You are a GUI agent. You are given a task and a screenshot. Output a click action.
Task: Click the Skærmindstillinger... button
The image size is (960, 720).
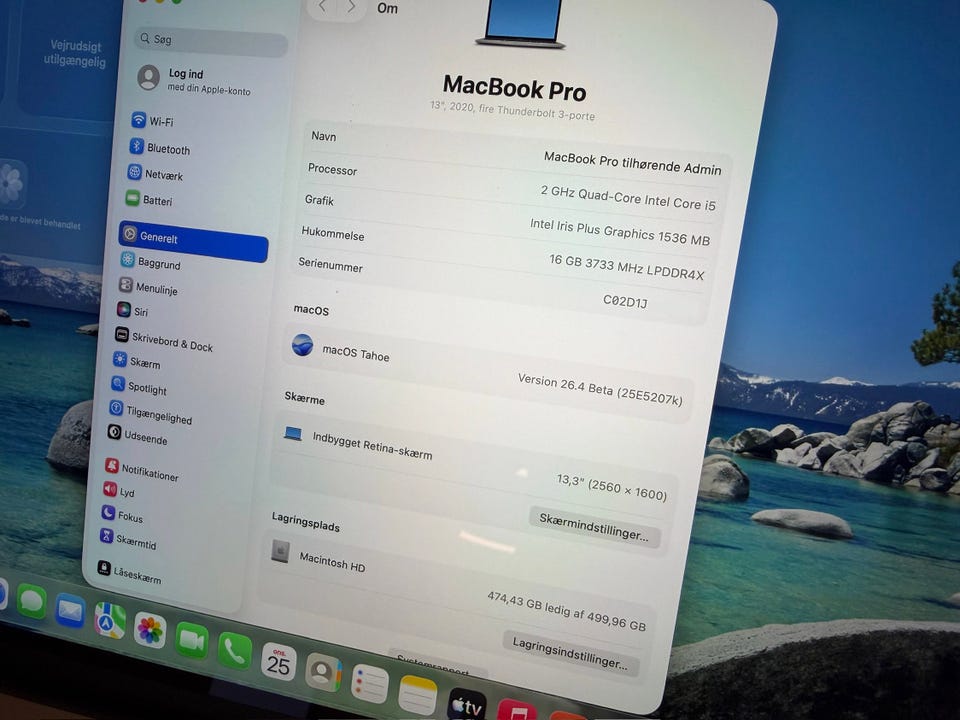pos(594,527)
